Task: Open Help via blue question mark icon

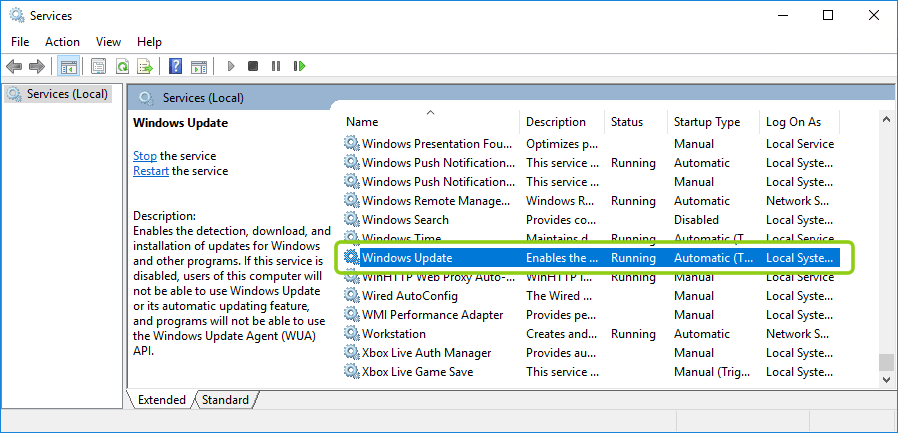Action: pos(175,67)
